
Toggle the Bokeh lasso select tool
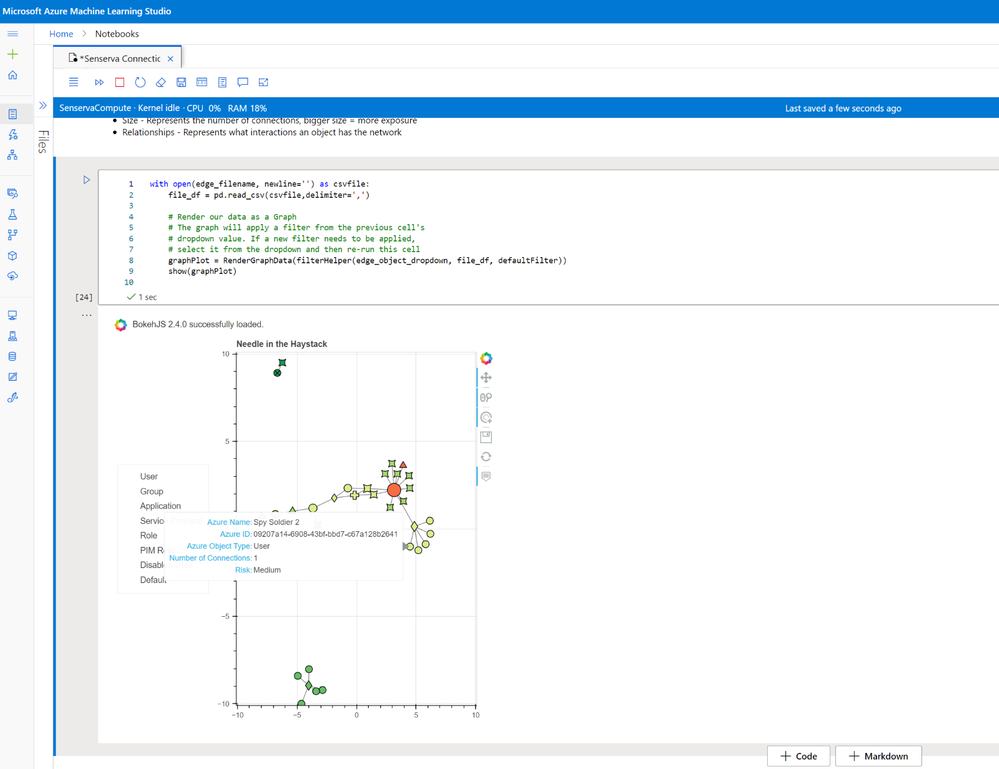[485, 397]
